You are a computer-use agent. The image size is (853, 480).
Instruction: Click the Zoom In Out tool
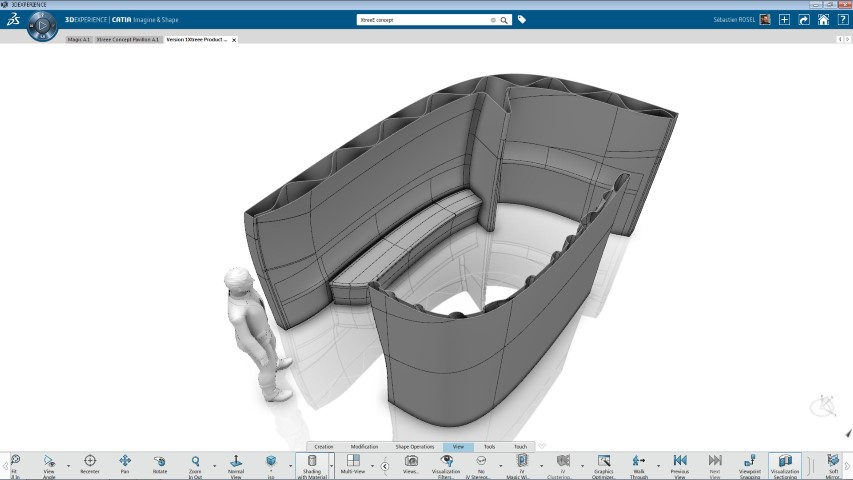pyautogui.click(x=196, y=461)
